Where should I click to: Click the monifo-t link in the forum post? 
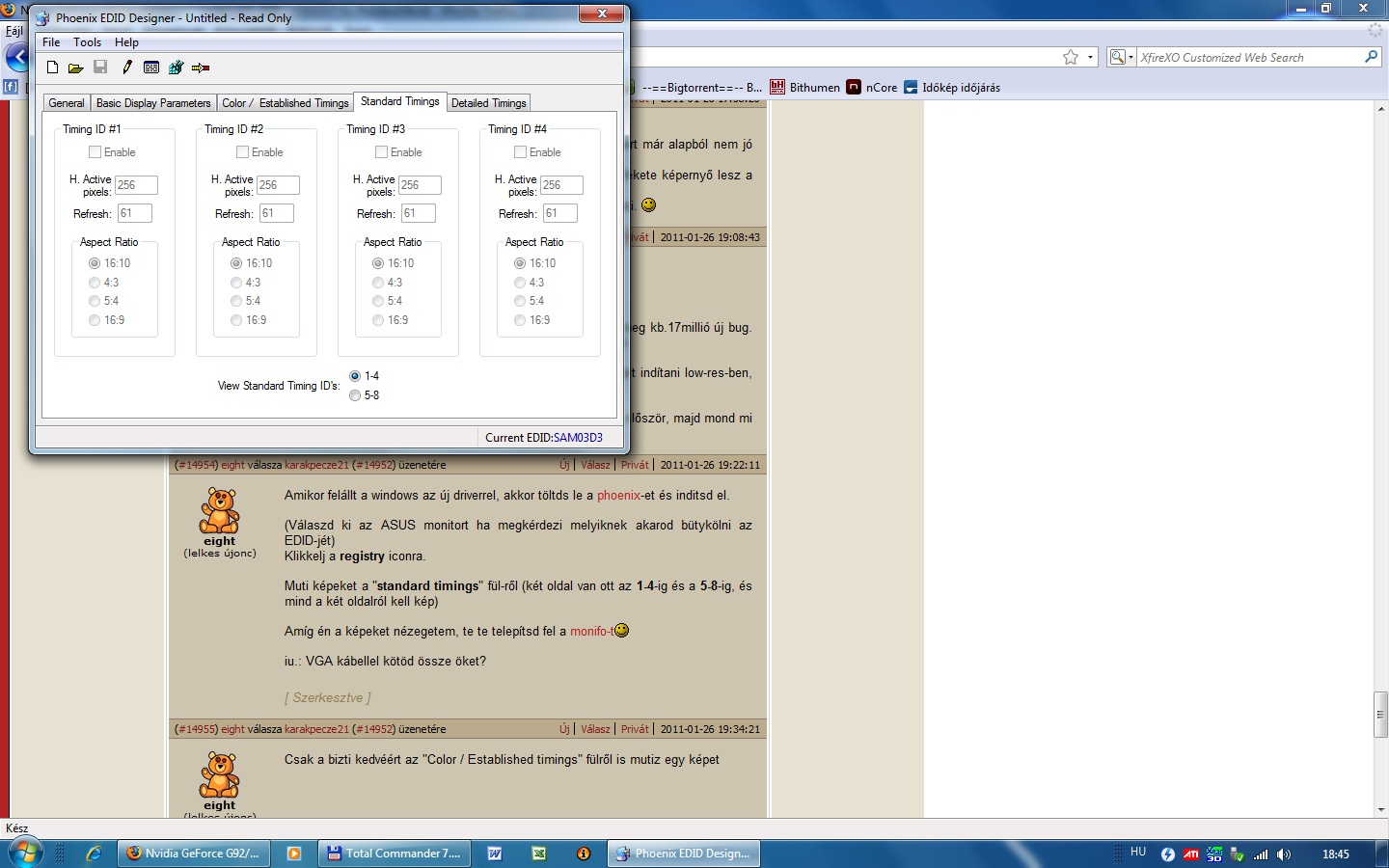pos(592,632)
